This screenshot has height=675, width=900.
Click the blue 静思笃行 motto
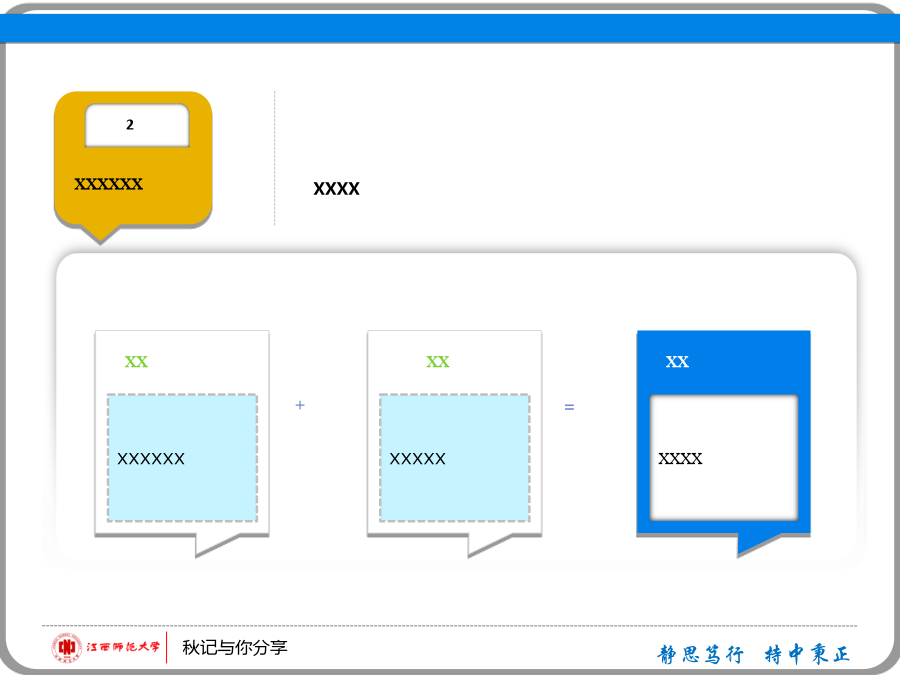point(700,654)
